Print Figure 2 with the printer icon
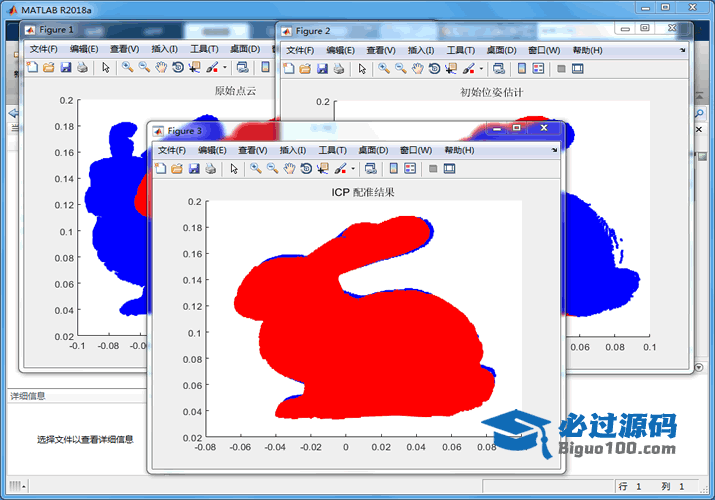Image resolution: width=715 pixels, height=500 pixels. [x=339, y=69]
